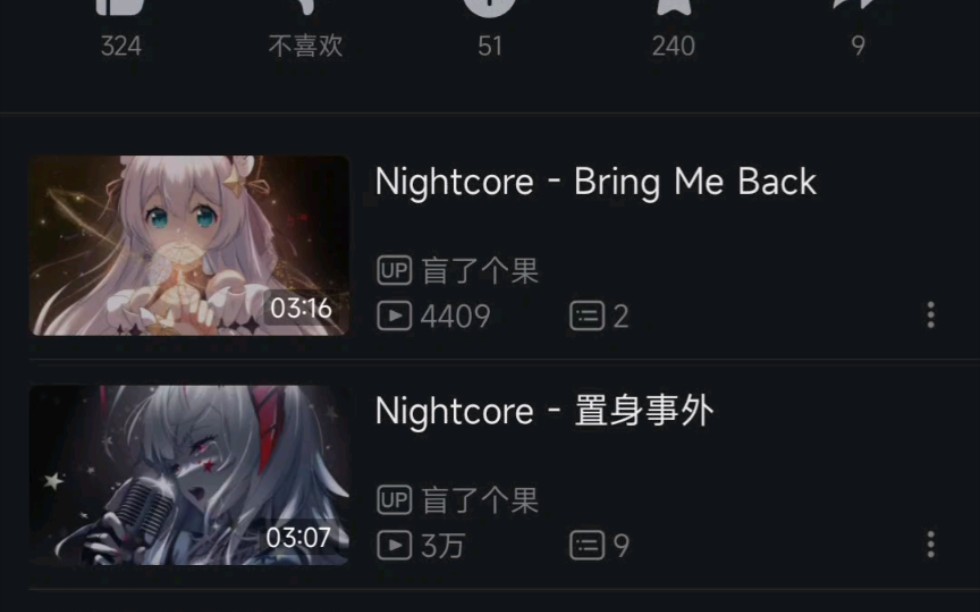The image size is (980, 612).
Task: Open the 置身事外 video thumbnail
Action: tap(189, 475)
